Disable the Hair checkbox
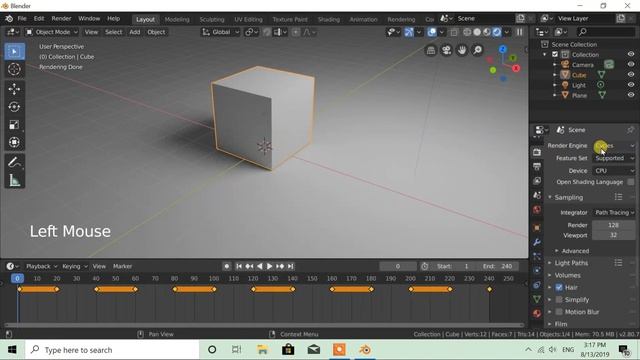 [559, 287]
